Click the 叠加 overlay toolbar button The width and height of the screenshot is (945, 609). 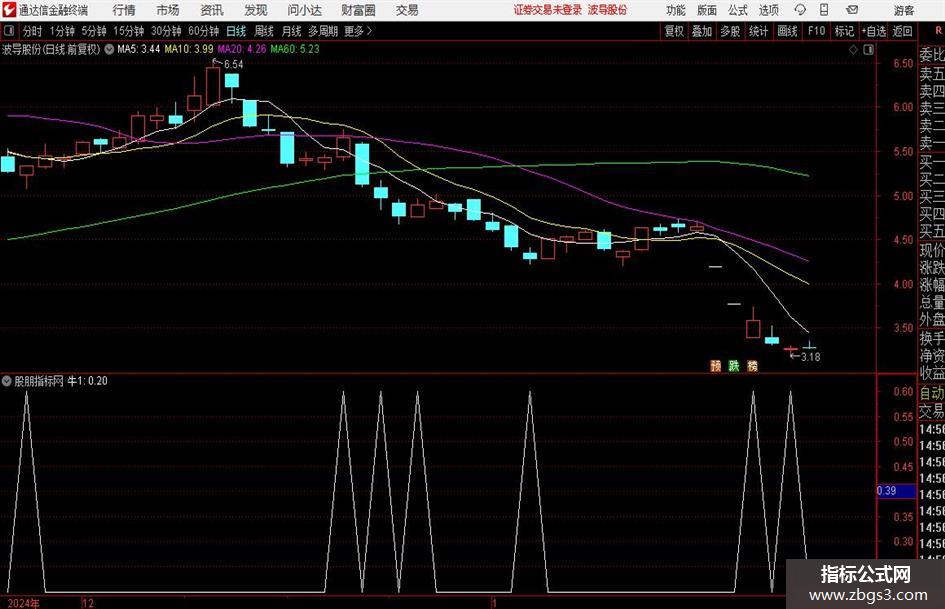coord(702,31)
